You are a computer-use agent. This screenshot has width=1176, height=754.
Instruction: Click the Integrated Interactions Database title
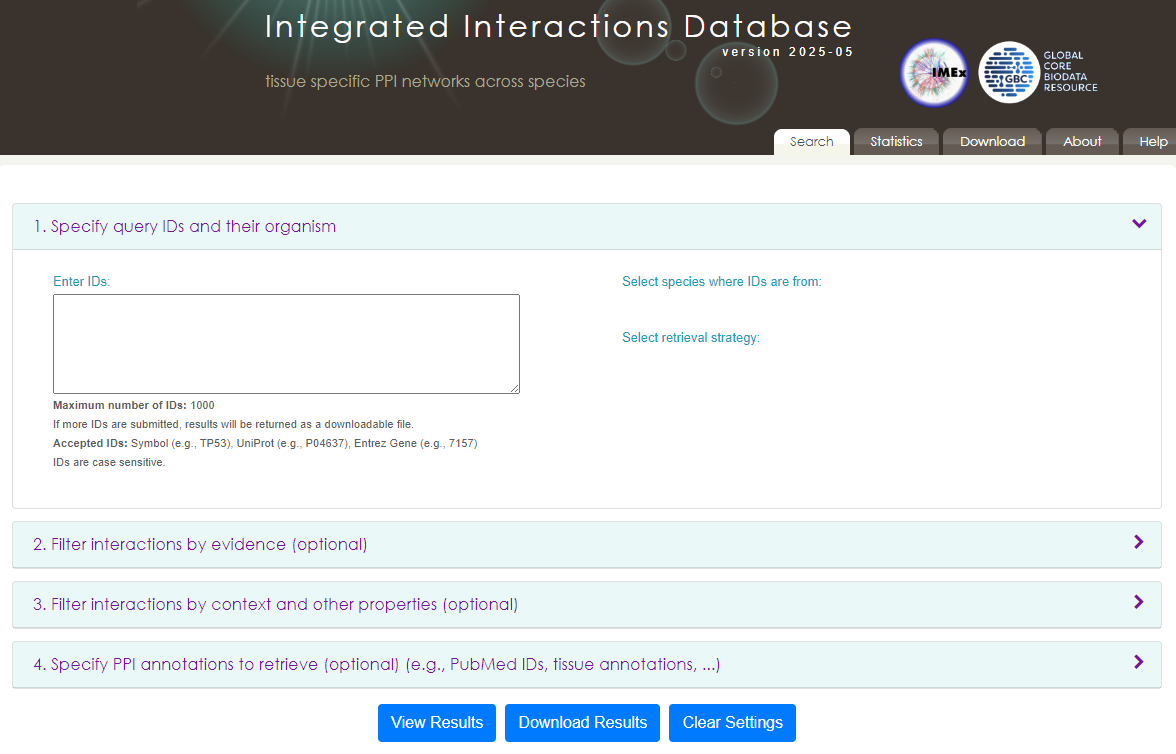[x=558, y=27]
